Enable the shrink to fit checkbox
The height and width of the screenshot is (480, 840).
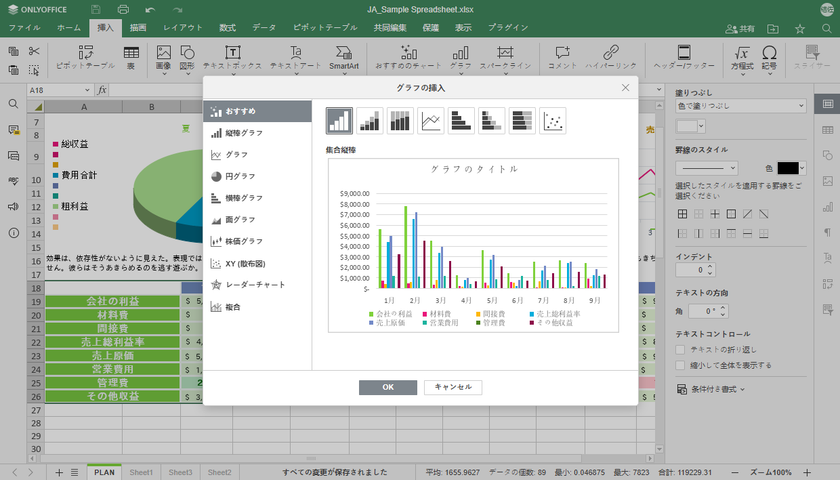[681, 365]
